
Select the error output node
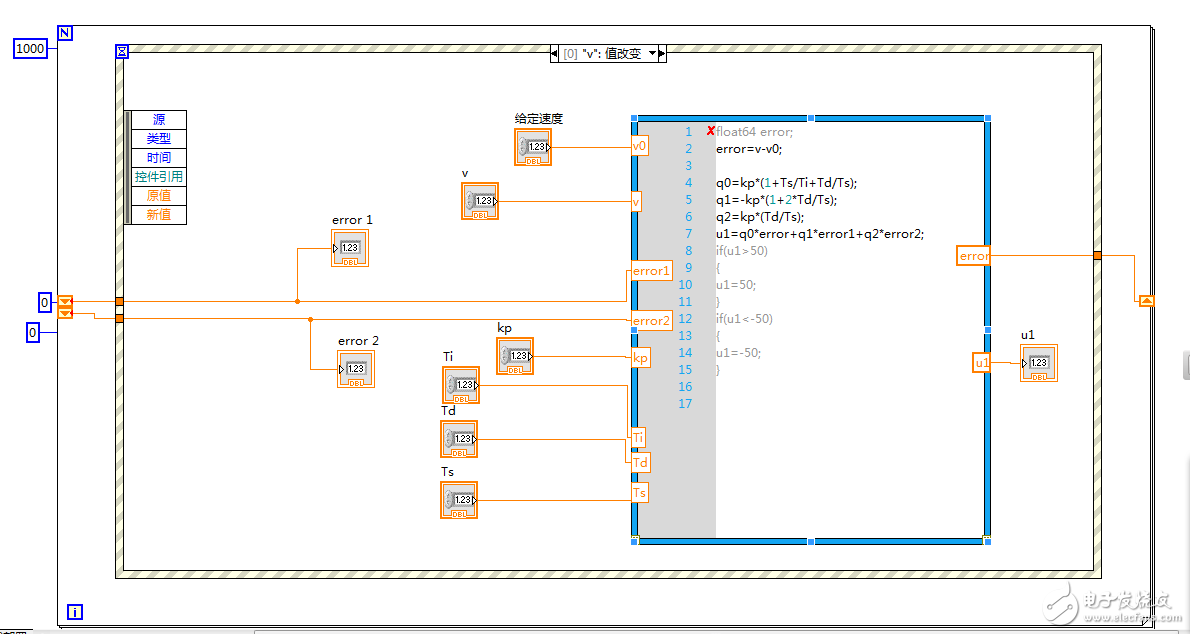(973, 256)
